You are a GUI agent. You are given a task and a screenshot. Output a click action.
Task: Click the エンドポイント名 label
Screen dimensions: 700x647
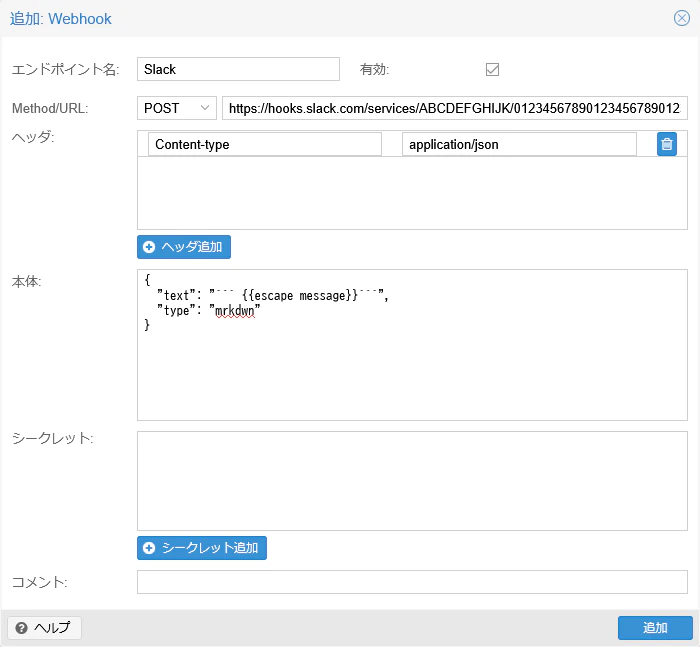(65, 70)
